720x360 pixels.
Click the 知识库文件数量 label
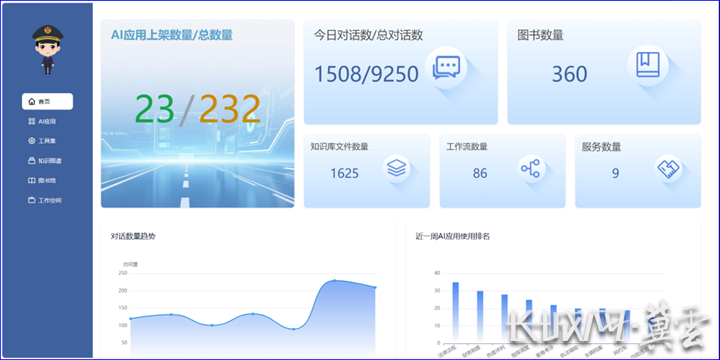point(339,147)
